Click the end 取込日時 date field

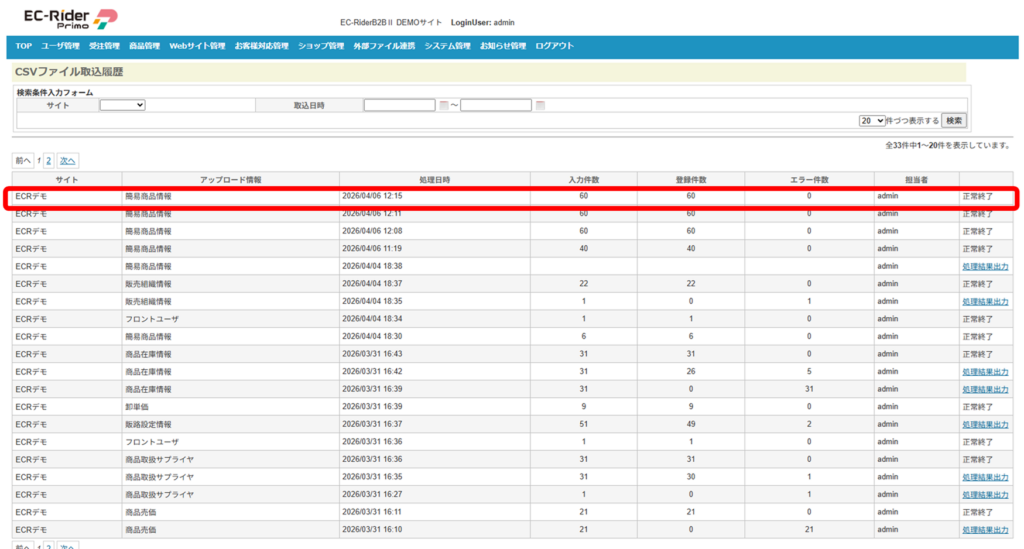(495, 105)
